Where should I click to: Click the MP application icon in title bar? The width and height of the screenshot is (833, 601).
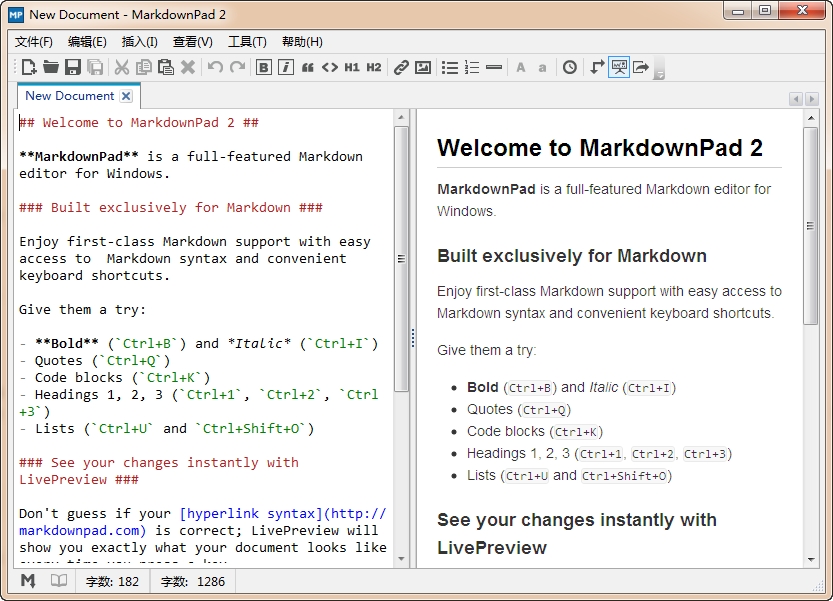click(x=16, y=14)
